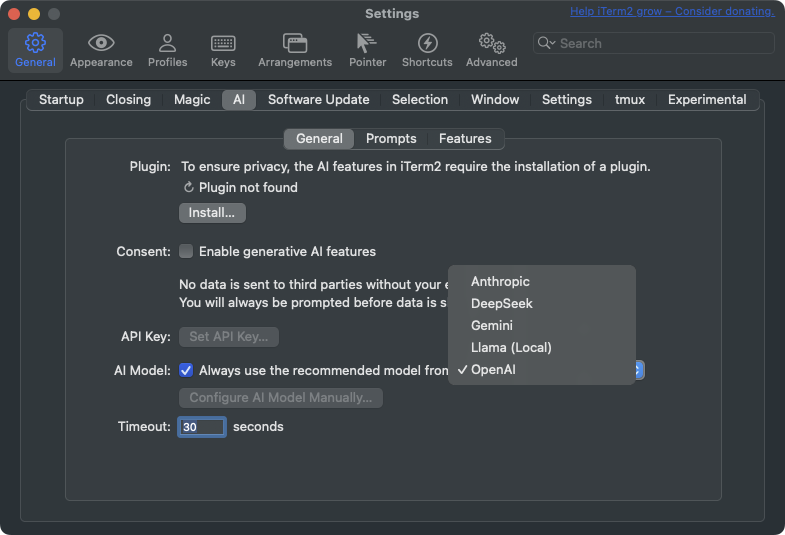This screenshot has height=535, width=785.
Task: Choose DeepSeek from the provider menu
Action: click(542, 303)
